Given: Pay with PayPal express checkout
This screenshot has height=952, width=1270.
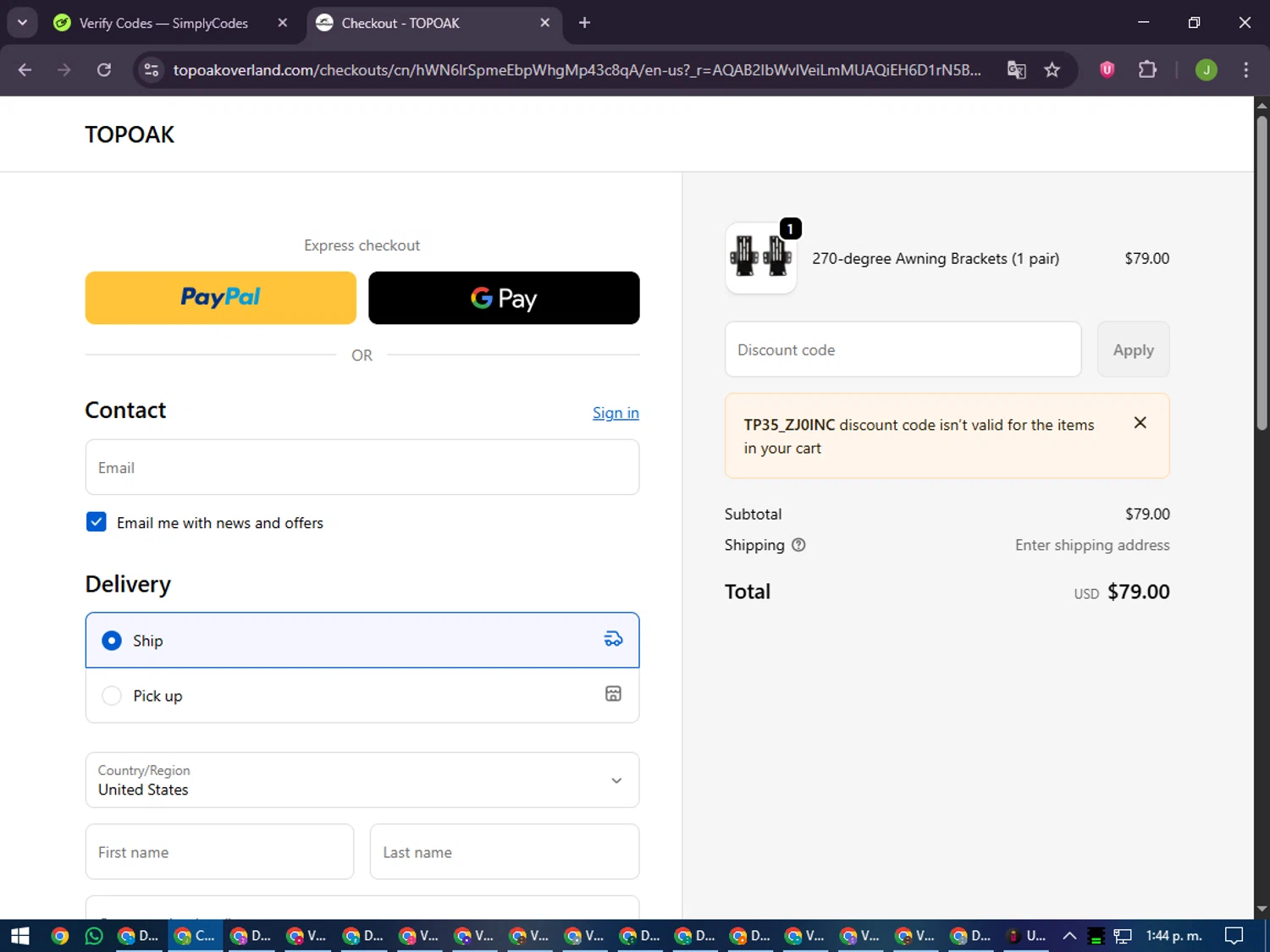Looking at the screenshot, I should 221,298.
